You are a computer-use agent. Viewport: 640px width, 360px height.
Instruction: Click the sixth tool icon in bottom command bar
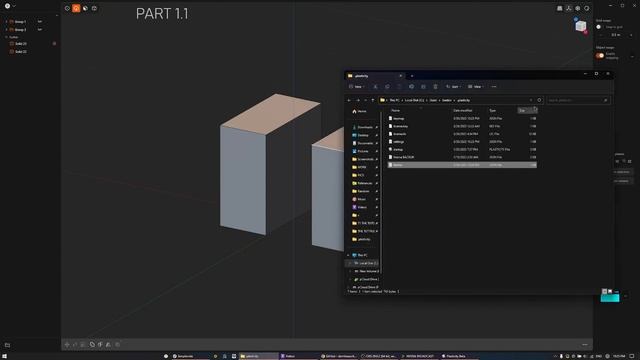[108, 344]
